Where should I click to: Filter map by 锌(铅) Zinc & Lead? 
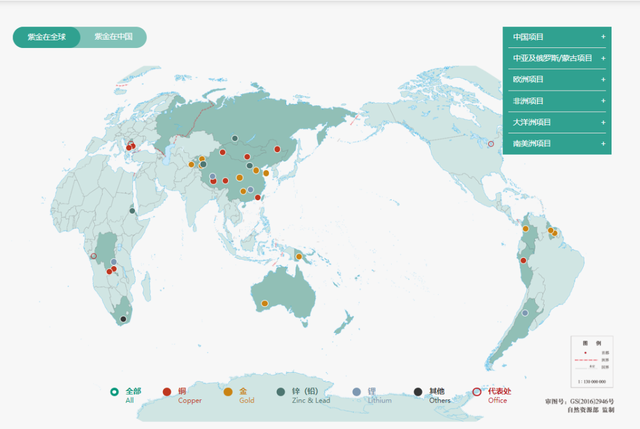point(303,395)
